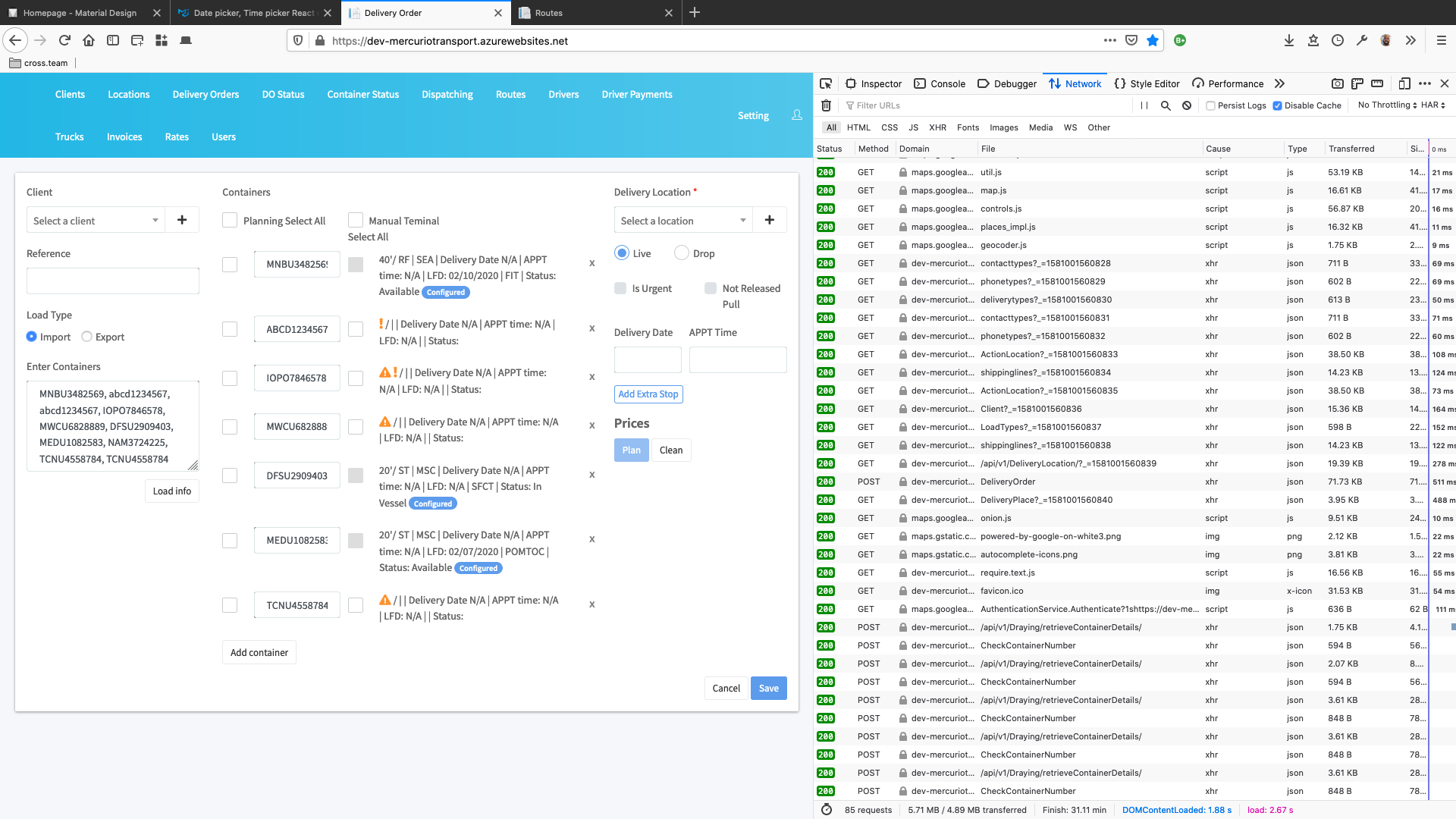Click the Load info button
Screen dimensions: 1456x819
pos(172,491)
